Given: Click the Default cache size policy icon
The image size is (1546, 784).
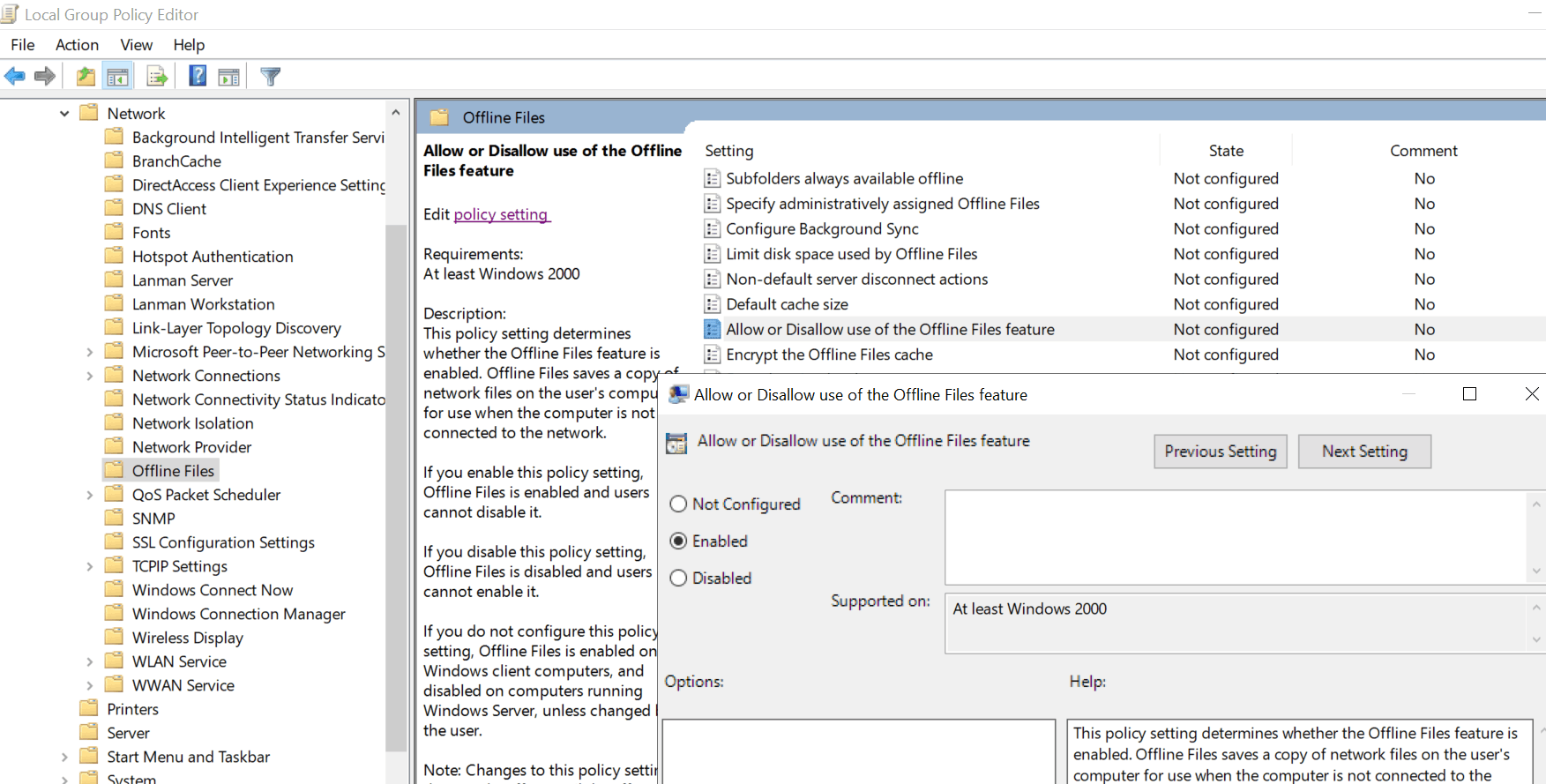Looking at the screenshot, I should click(713, 304).
